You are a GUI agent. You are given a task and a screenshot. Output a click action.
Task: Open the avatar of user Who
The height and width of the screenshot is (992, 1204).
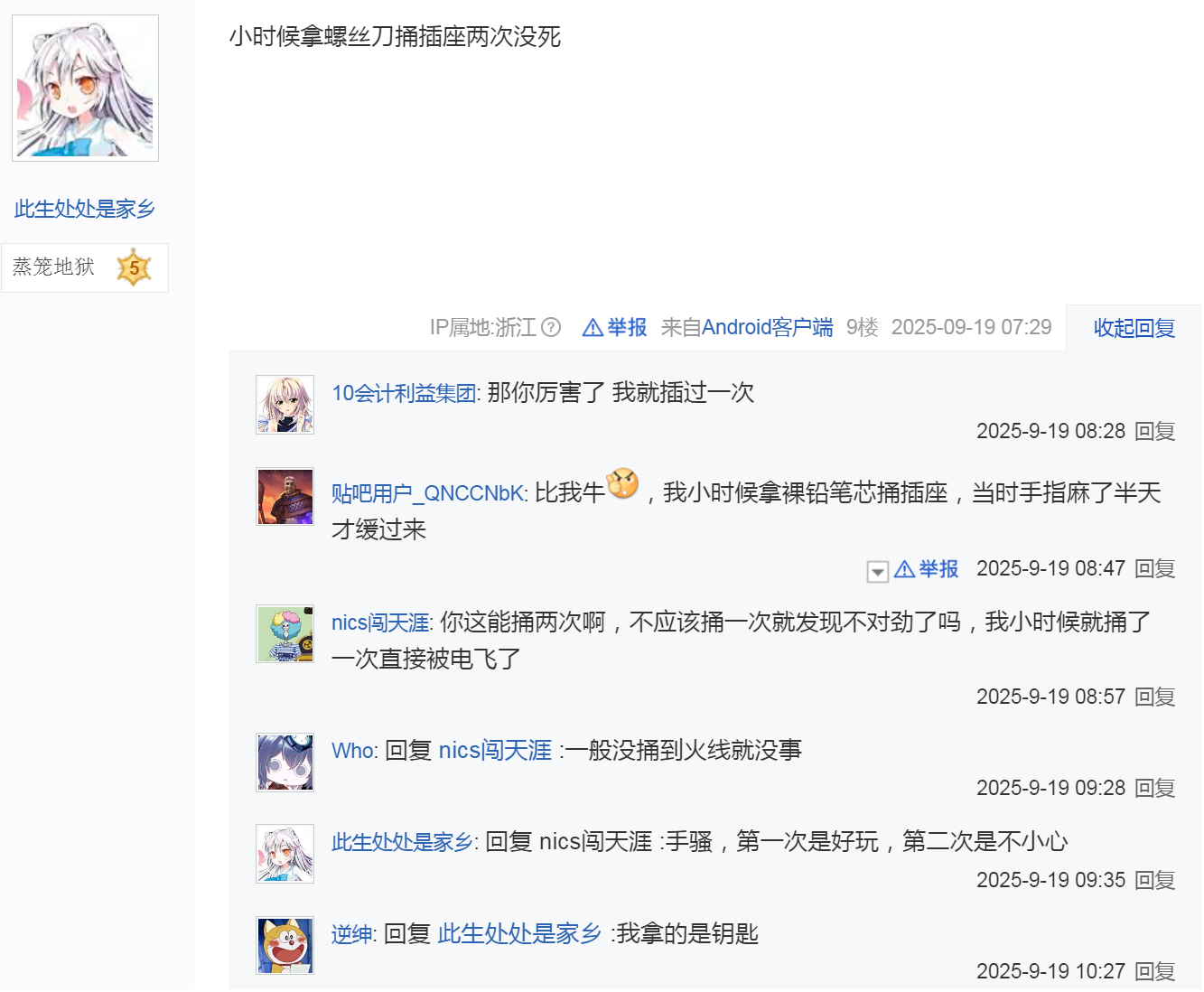click(285, 762)
